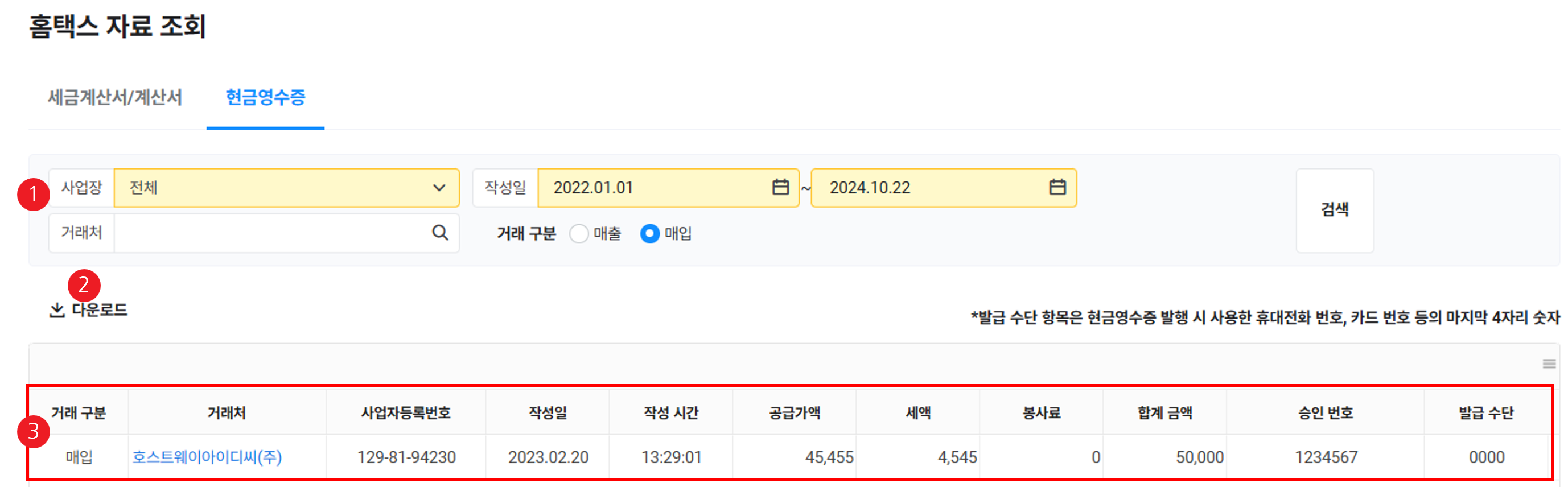Click the 사업장 dropdown chevron arrow

point(439,188)
